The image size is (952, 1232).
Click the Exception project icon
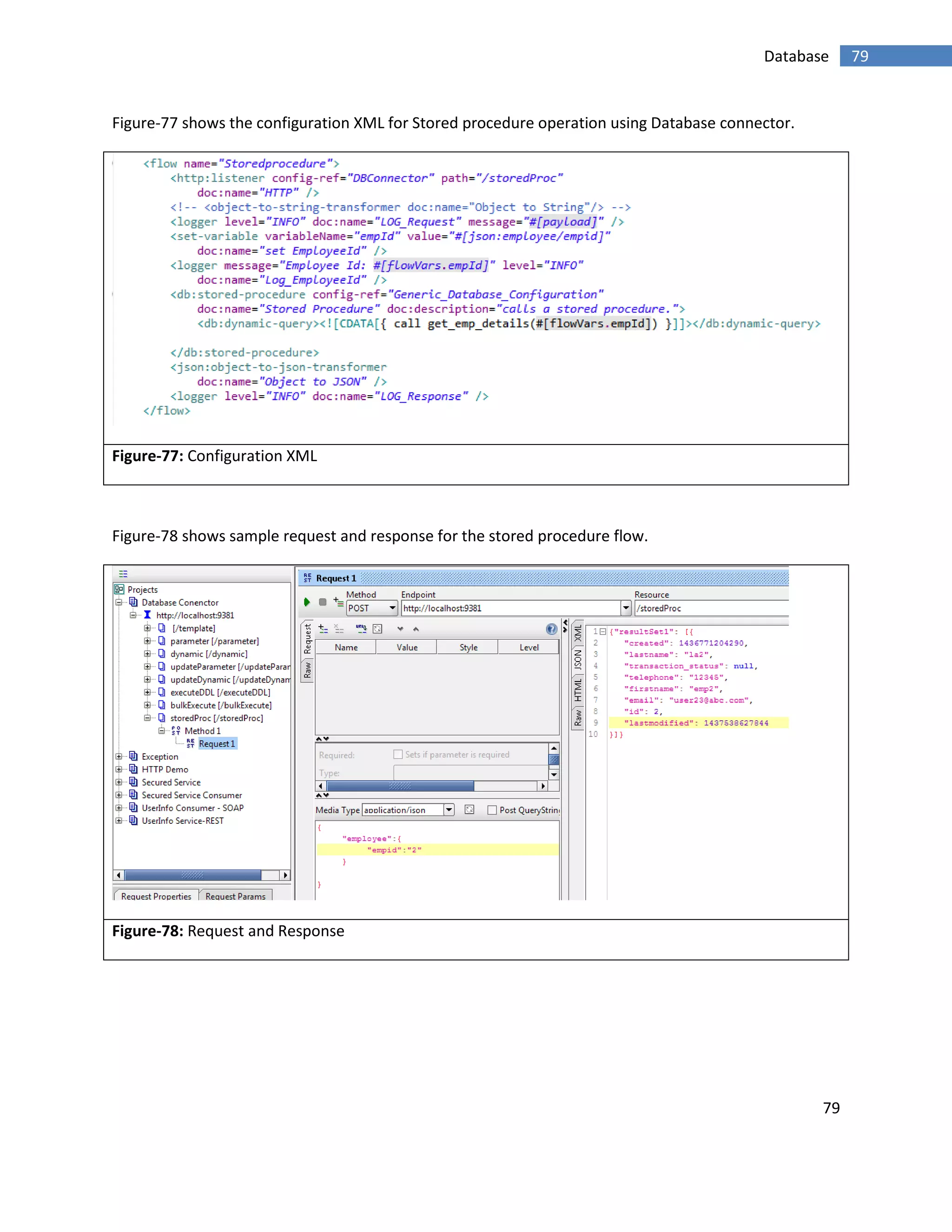[133, 756]
